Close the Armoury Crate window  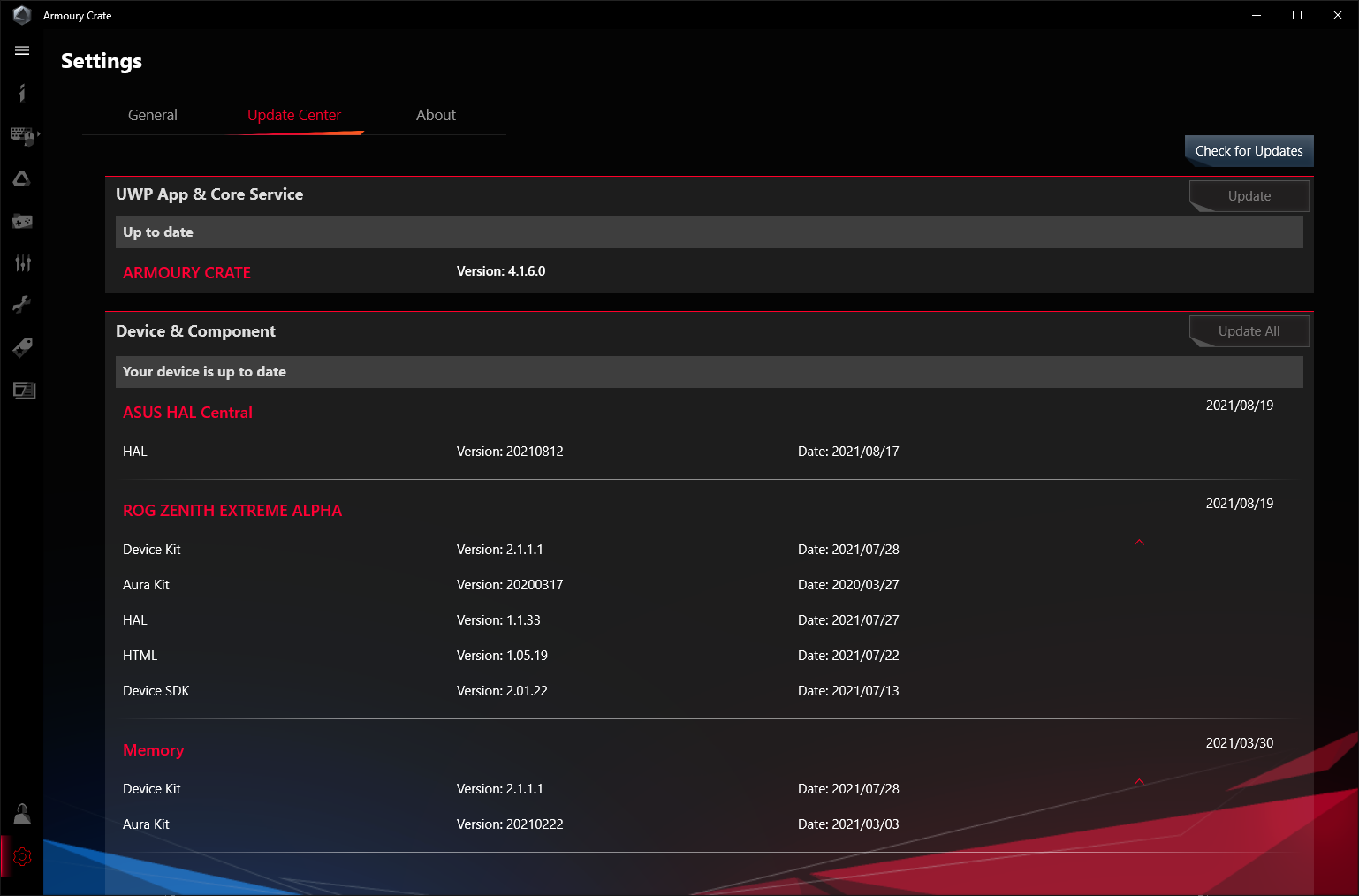pyautogui.click(x=1338, y=15)
